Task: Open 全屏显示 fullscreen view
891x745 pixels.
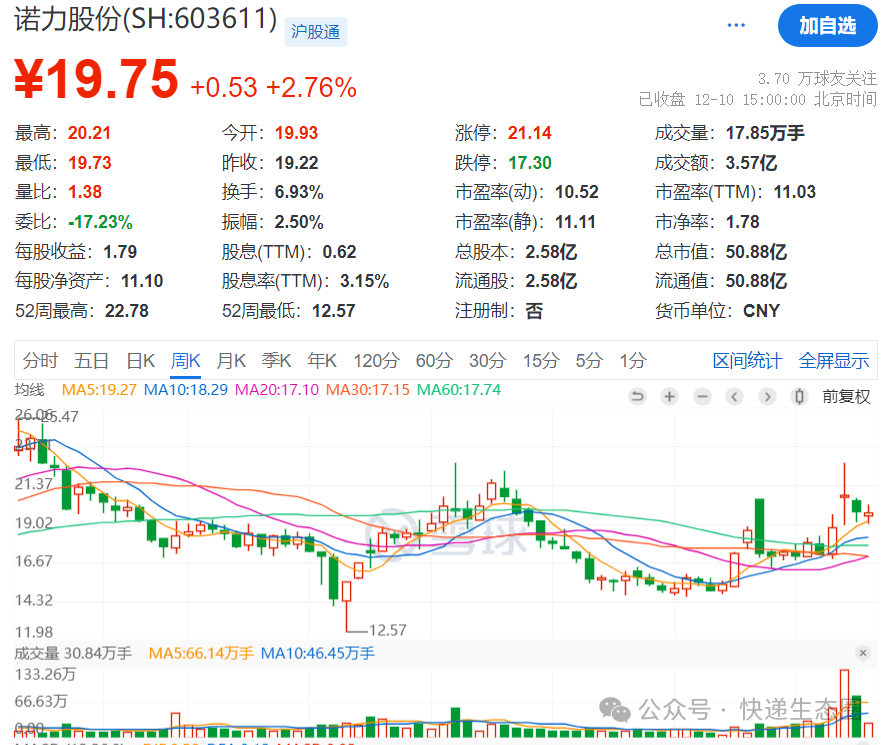Action: [x=834, y=360]
